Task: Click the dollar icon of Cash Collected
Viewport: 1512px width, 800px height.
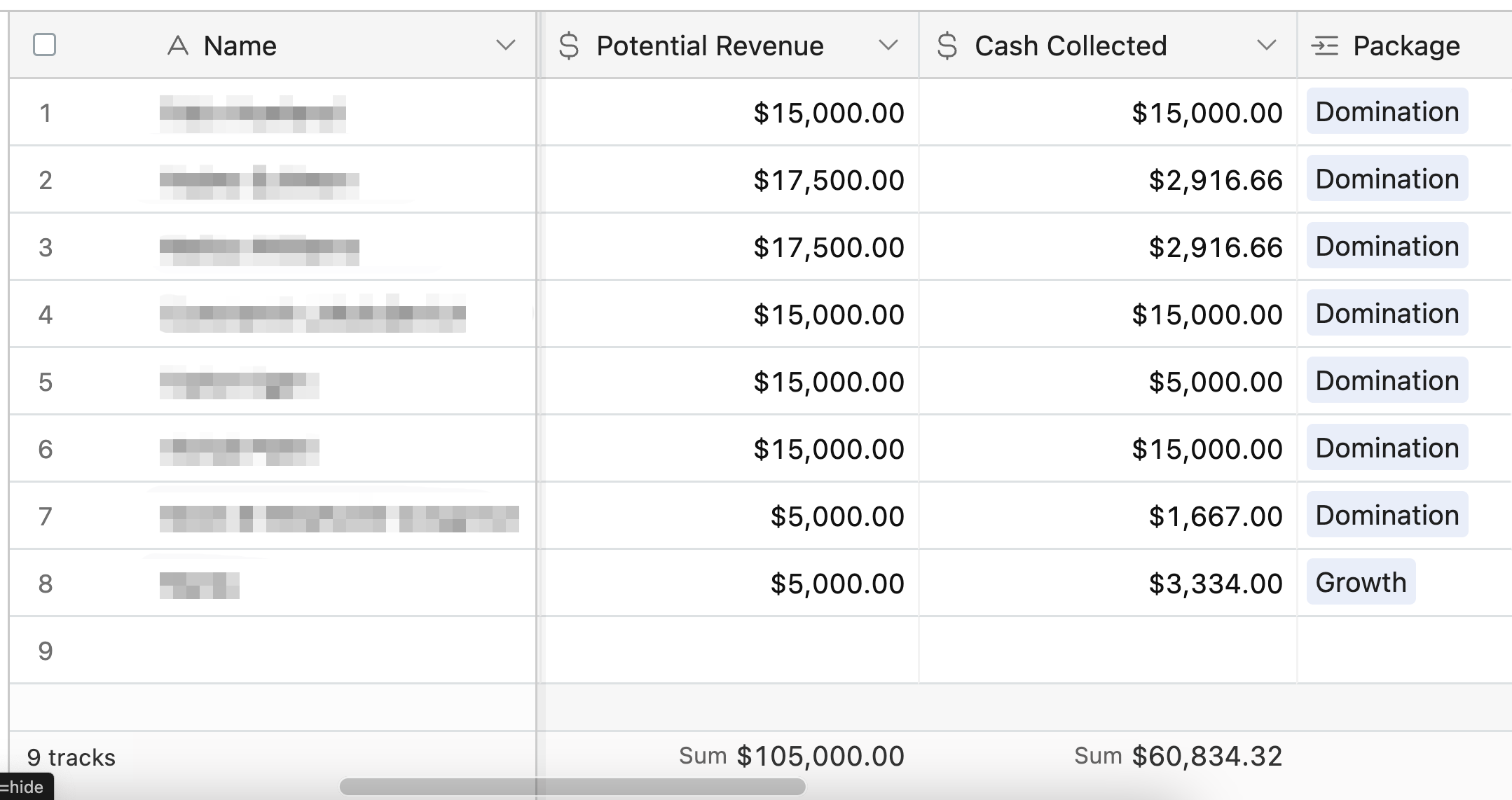Action: coord(947,46)
